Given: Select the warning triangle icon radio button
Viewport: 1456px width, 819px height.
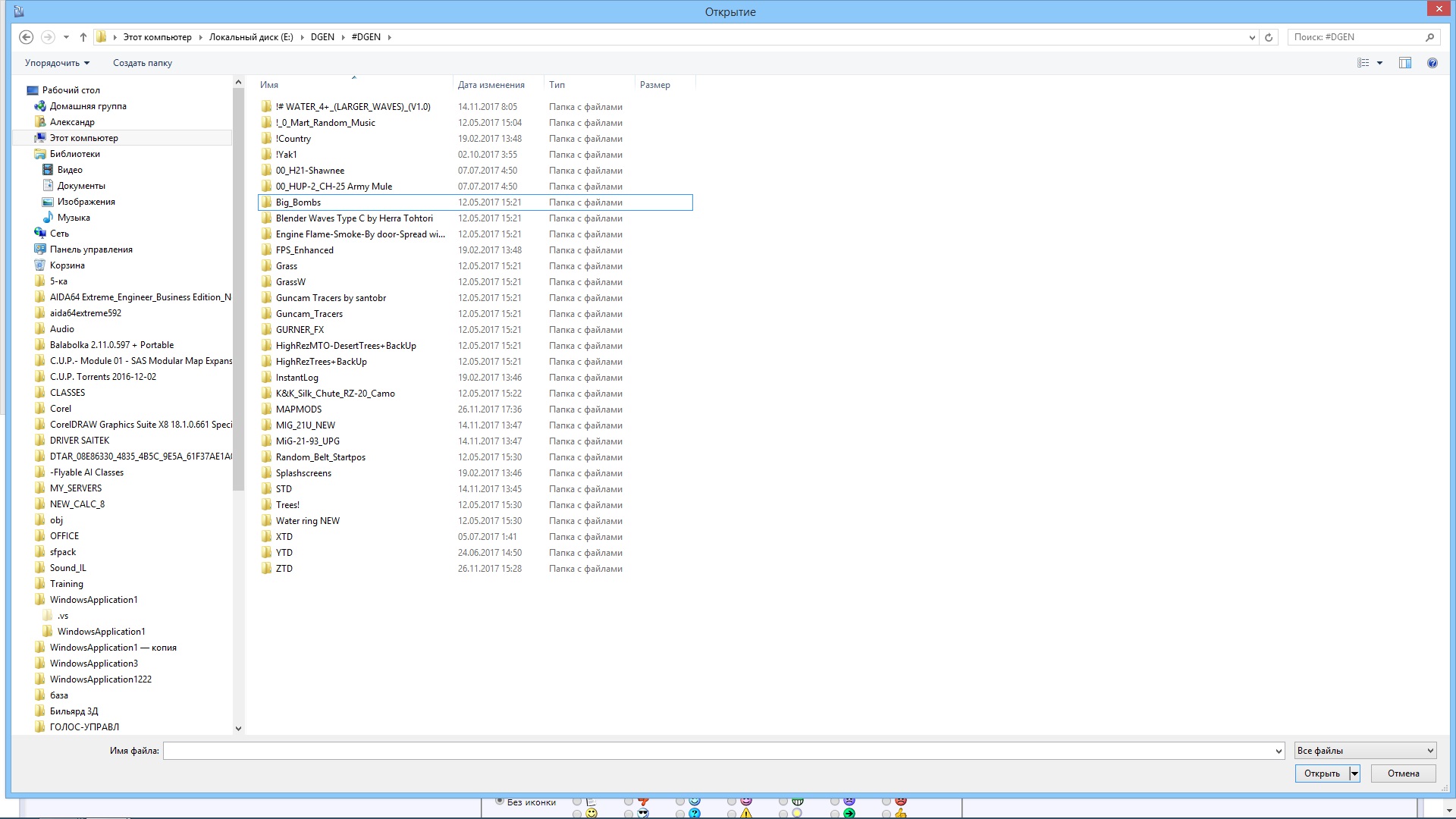Looking at the screenshot, I should (732, 814).
